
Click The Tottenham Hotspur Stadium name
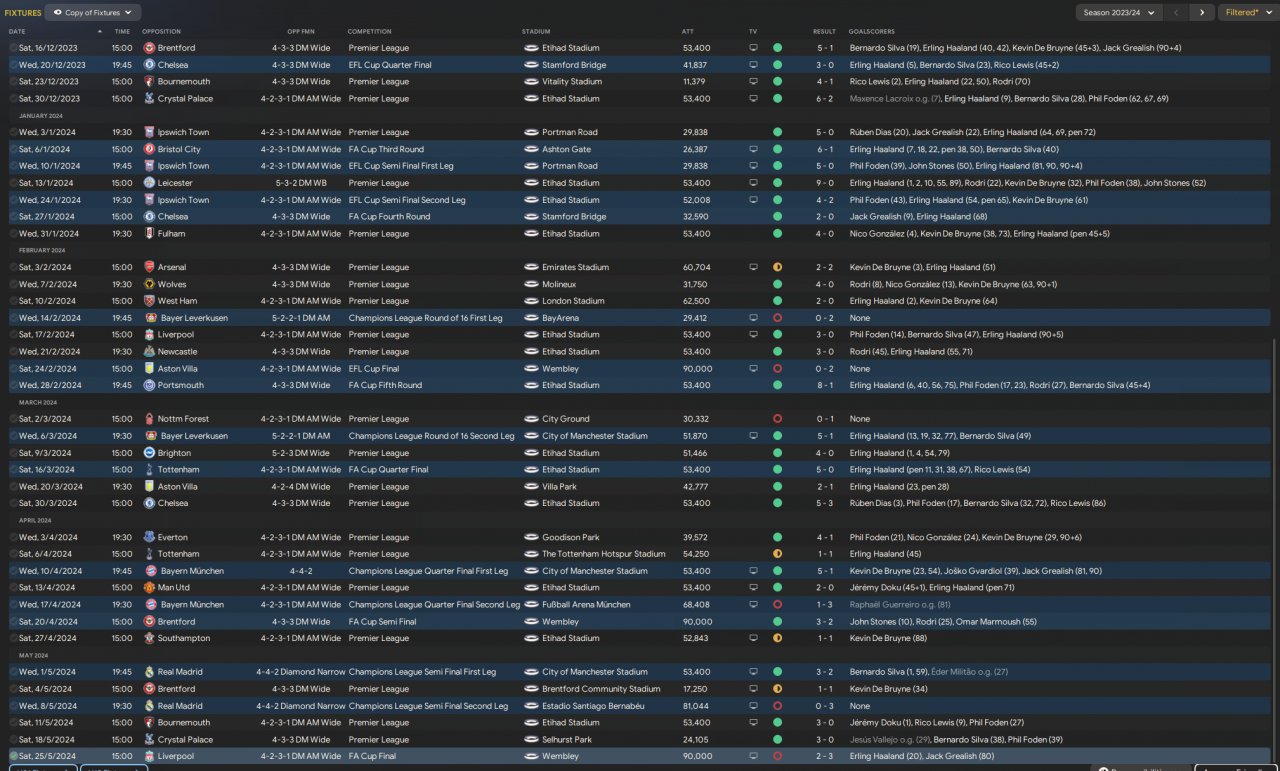(604, 554)
